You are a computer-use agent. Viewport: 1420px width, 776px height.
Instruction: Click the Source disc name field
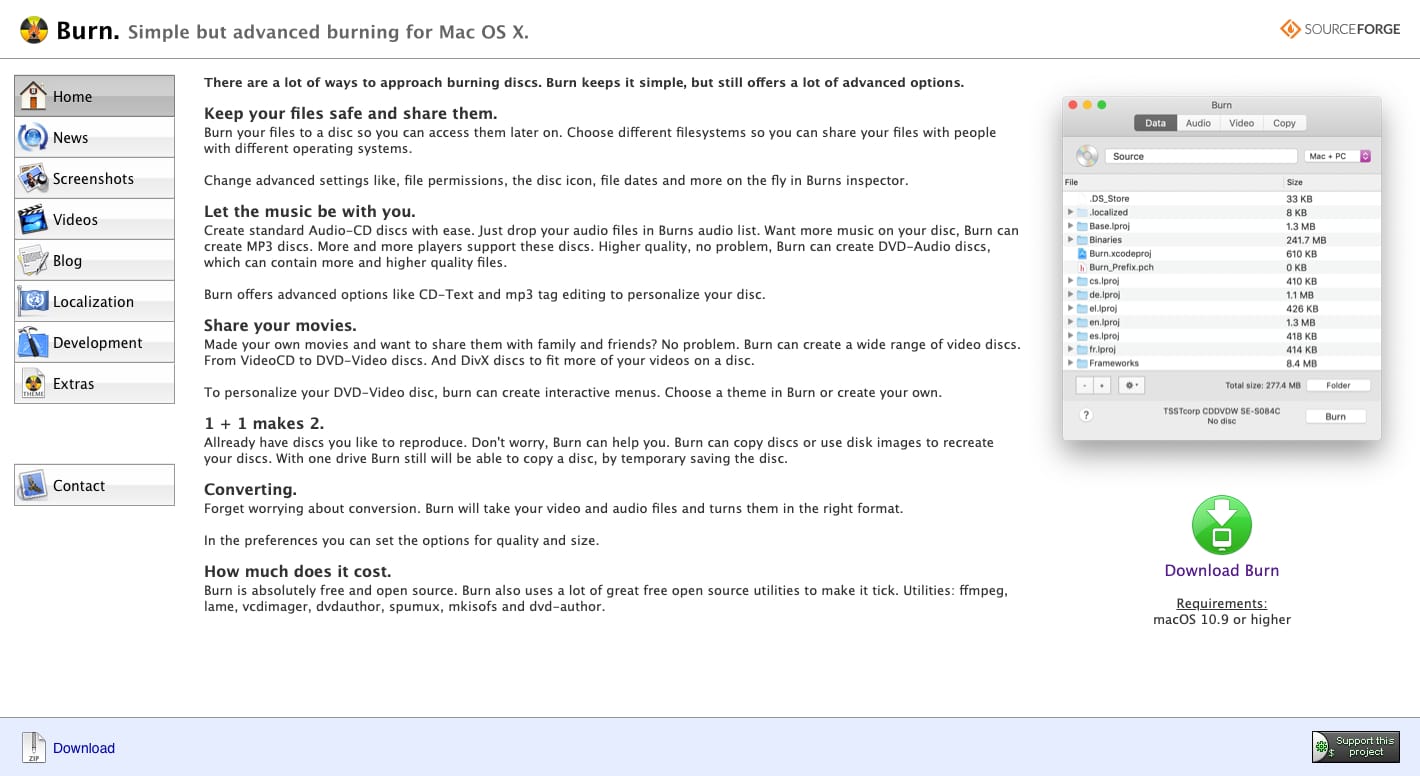pos(1200,156)
